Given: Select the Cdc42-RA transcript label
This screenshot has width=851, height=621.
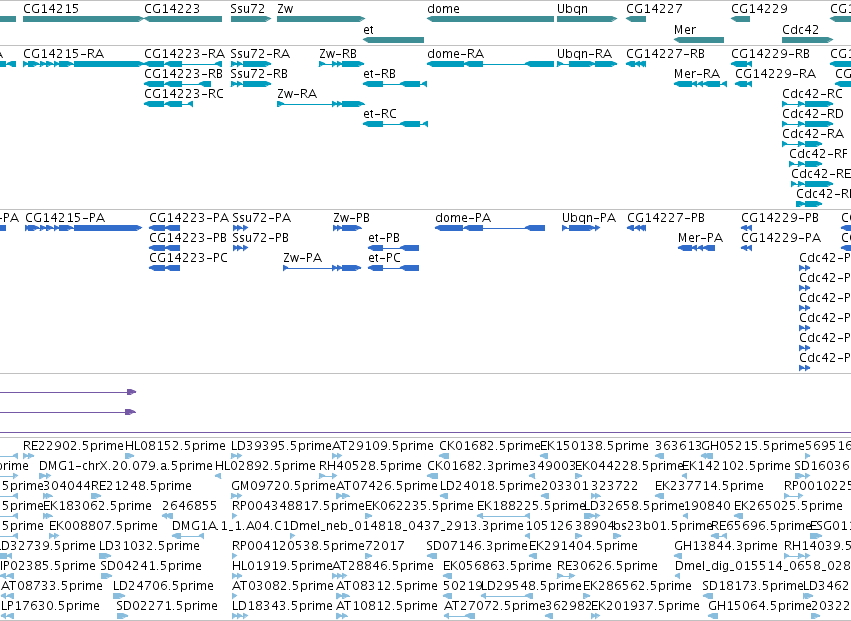Looking at the screenshot, I should (x=813, y=134).
